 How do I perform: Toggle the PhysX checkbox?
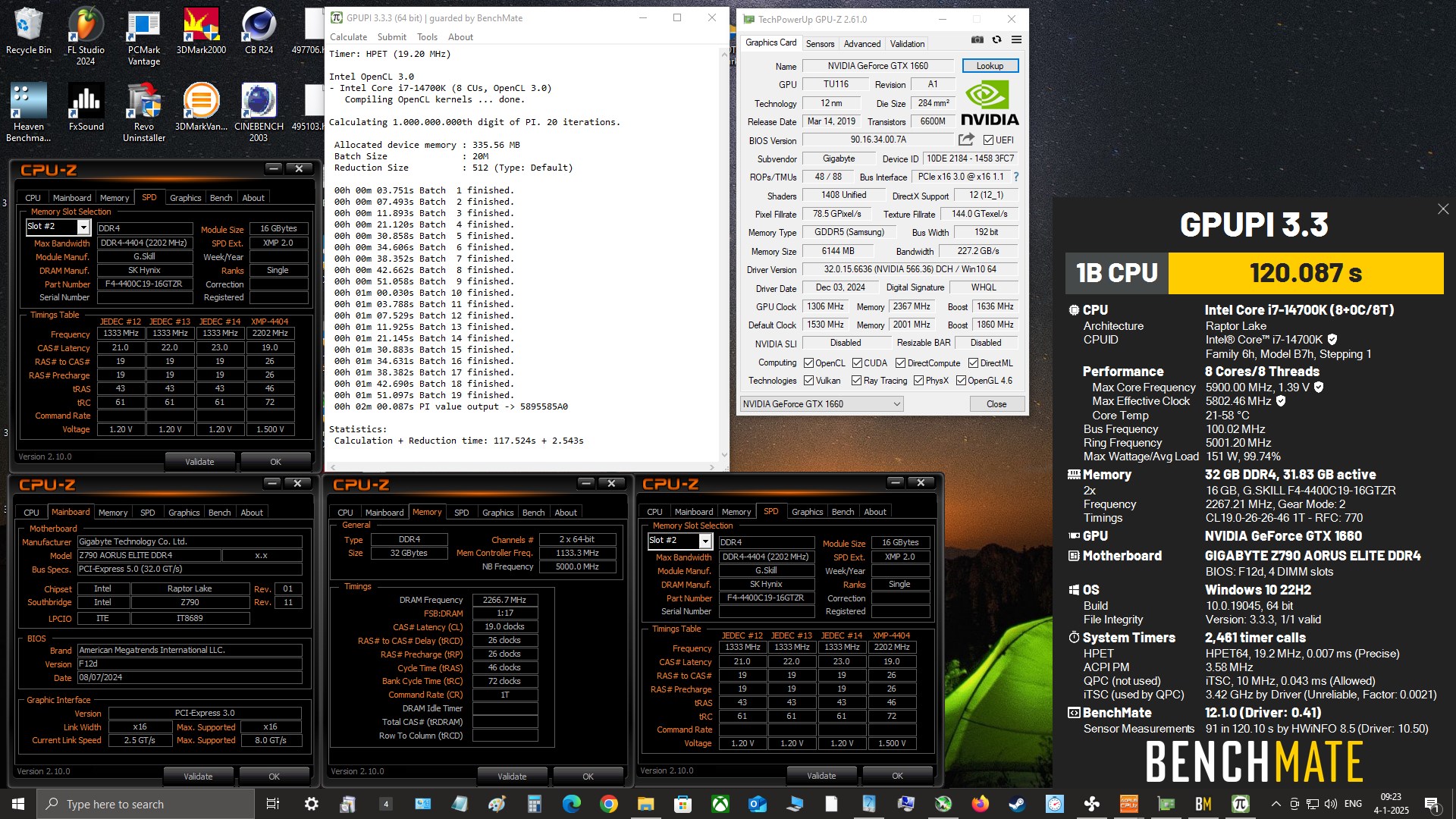pyautogui.click(x=918, y=381)
